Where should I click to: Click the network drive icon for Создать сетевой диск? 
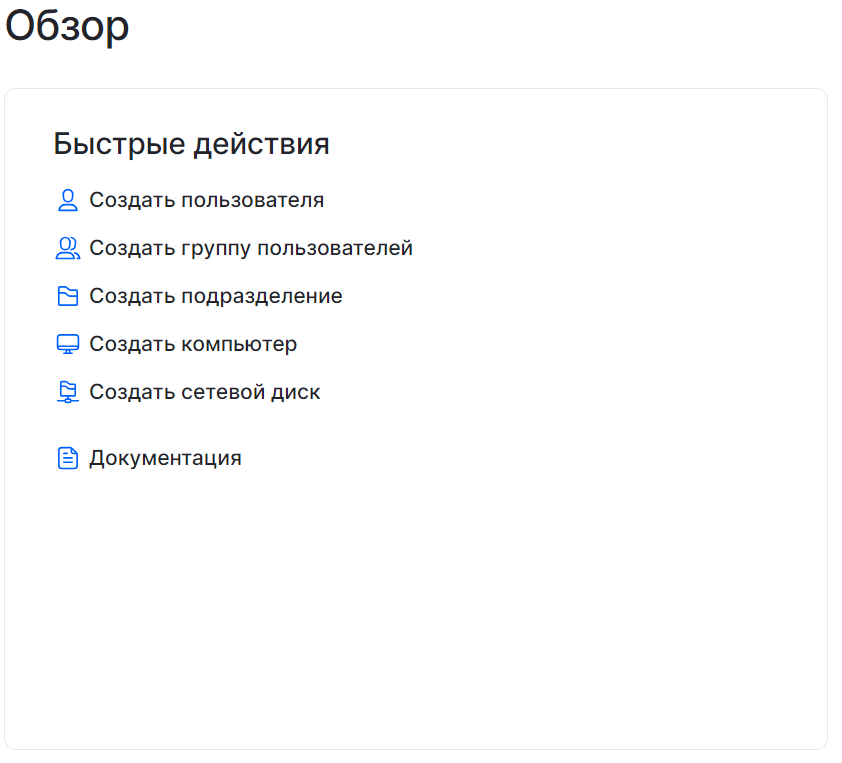pos(67,391)
